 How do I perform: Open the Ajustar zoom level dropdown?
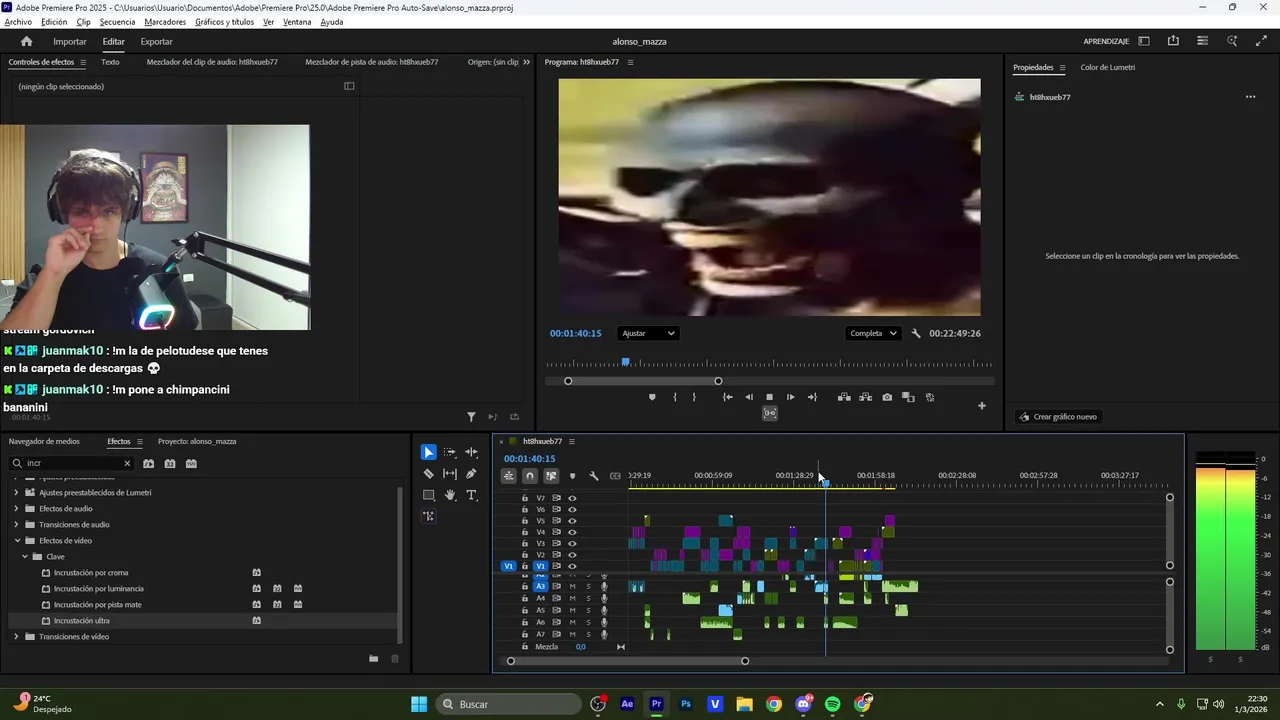(x=648, y=333)
